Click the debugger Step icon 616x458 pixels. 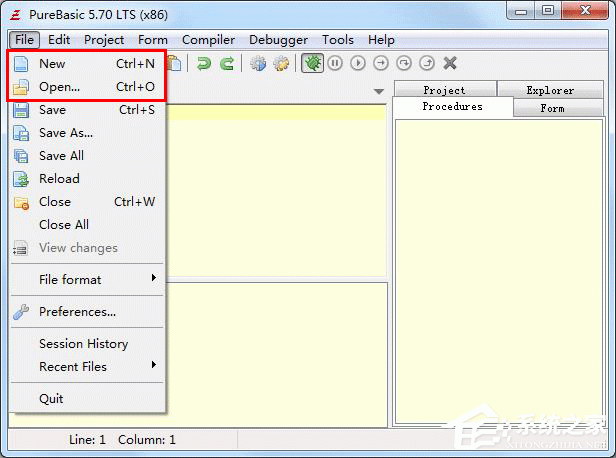pos(381,63)
